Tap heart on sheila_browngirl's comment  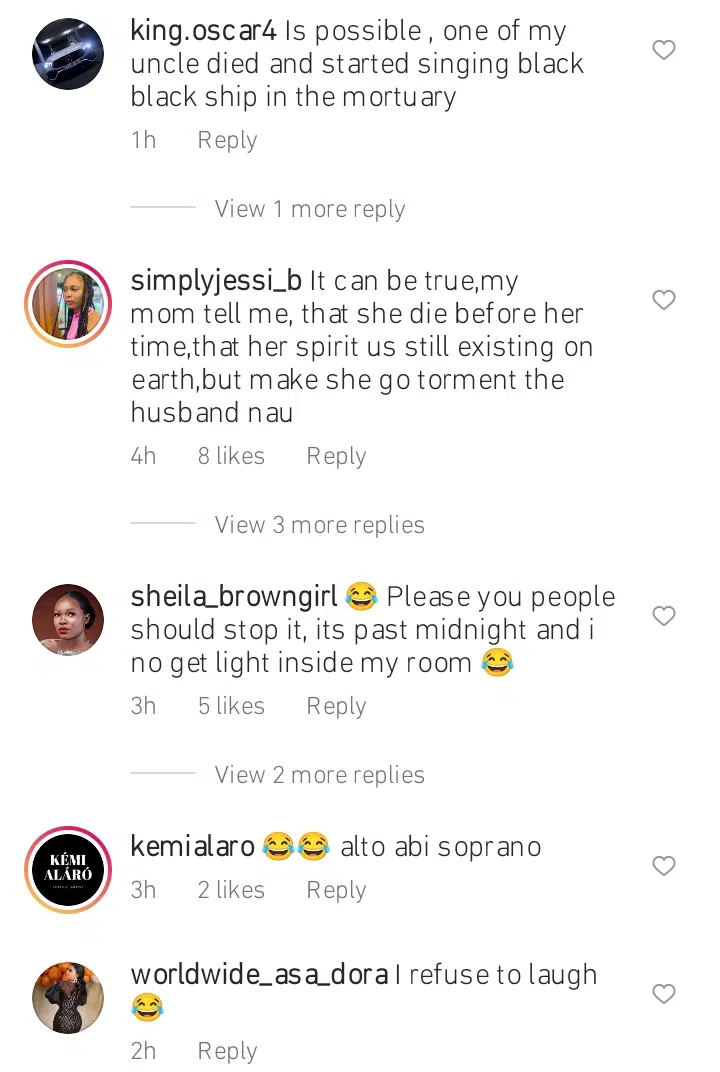[x=664, y=616]
